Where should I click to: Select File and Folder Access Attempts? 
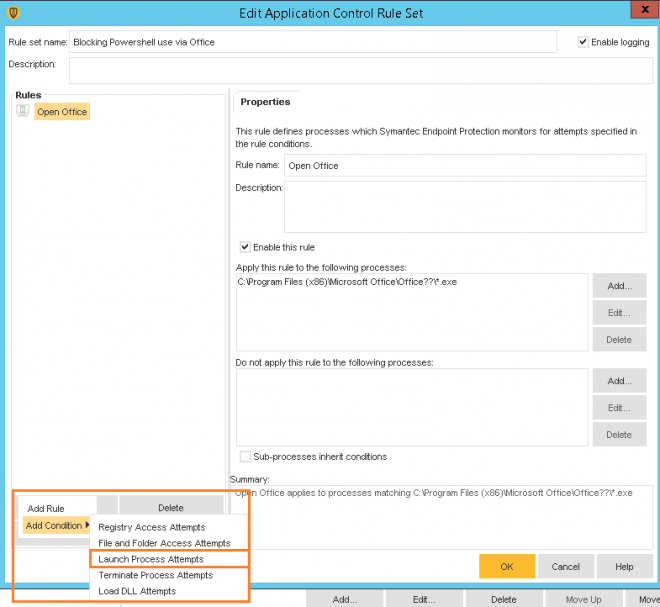(x=164, y=543)
